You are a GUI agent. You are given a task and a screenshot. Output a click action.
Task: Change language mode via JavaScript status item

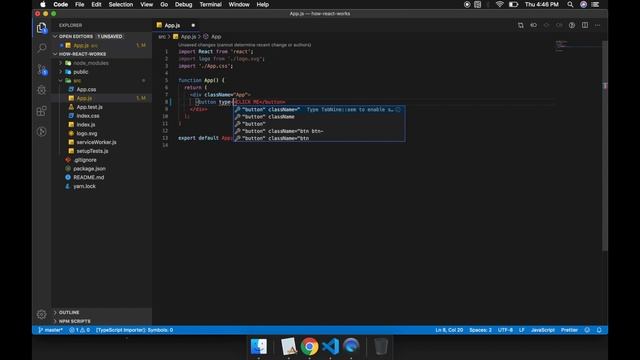(x=542, y=330)
